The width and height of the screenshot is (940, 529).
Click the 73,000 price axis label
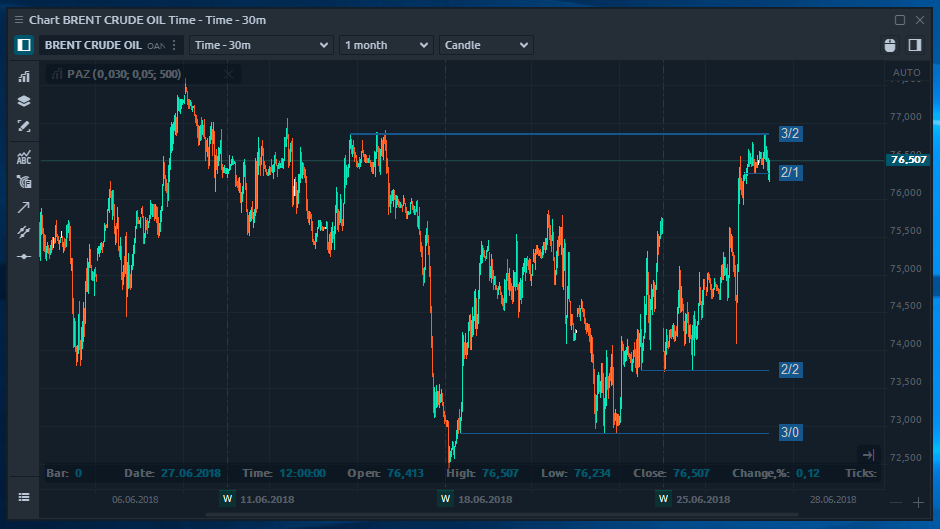click(x=906, y=419)
